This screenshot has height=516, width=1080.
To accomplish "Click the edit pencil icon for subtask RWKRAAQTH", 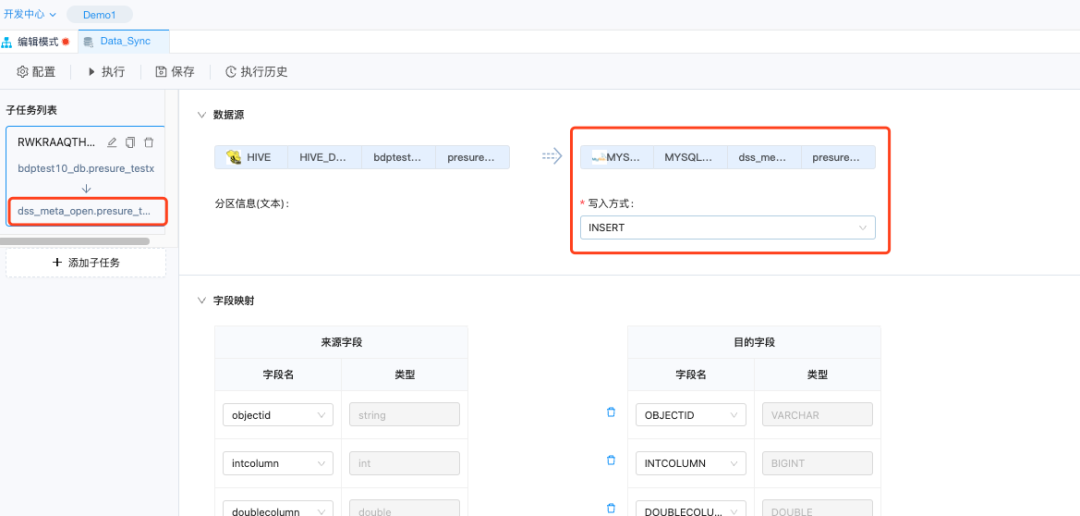I will [x=112, y=143].
